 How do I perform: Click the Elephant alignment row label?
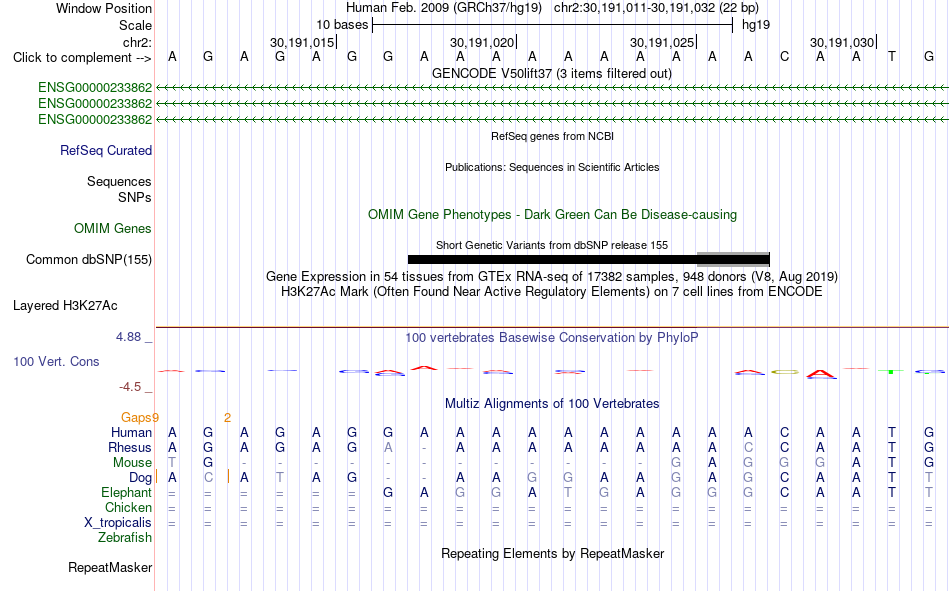click(127, 493)
